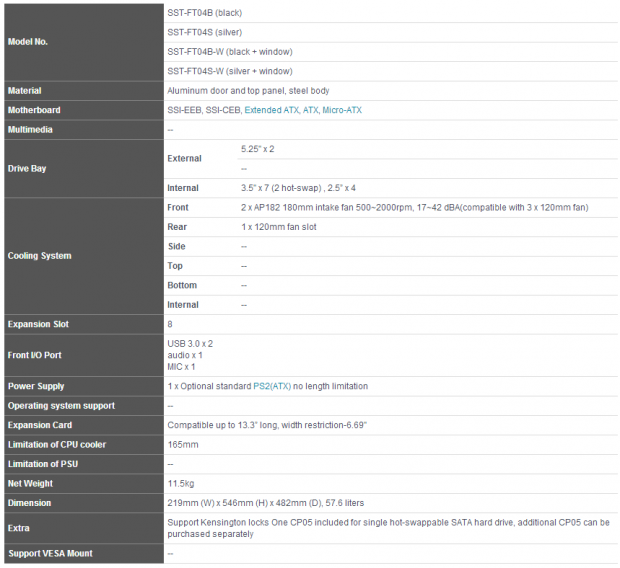Open the PS2(ATX) power supply link
The image size is (620, 568).
coord(272,386)
